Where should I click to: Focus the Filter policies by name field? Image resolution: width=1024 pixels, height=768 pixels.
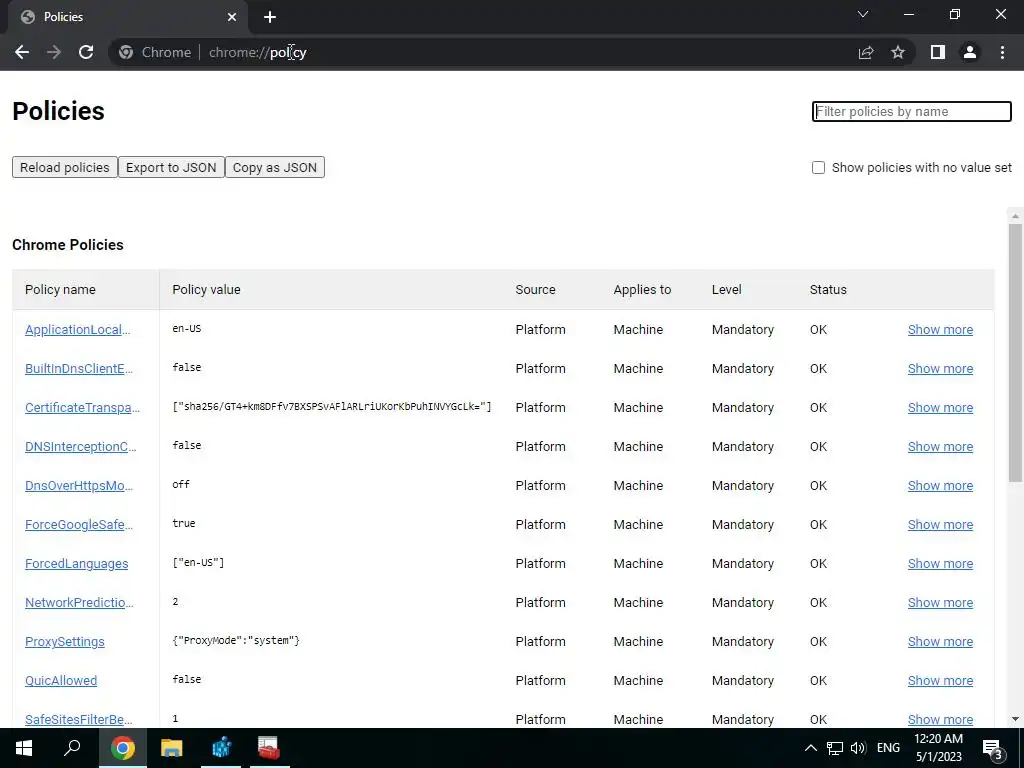(x=912, y=111)
